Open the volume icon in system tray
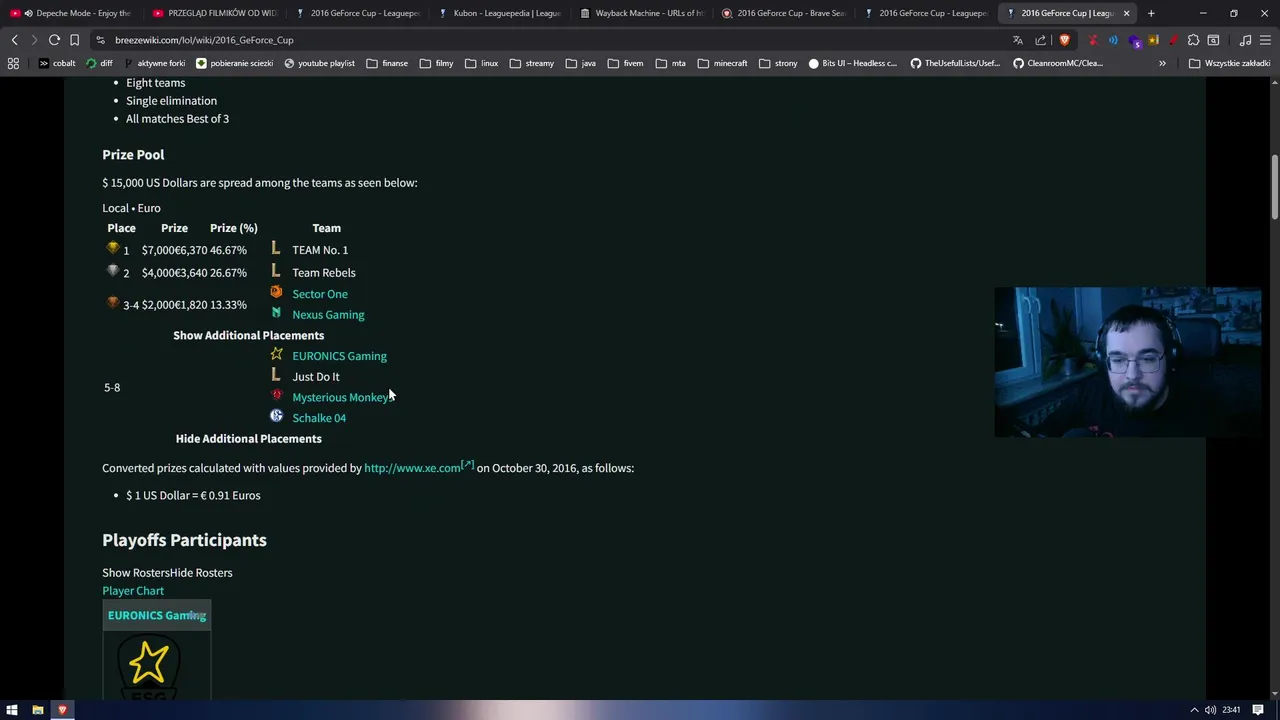 (1211, 710)
